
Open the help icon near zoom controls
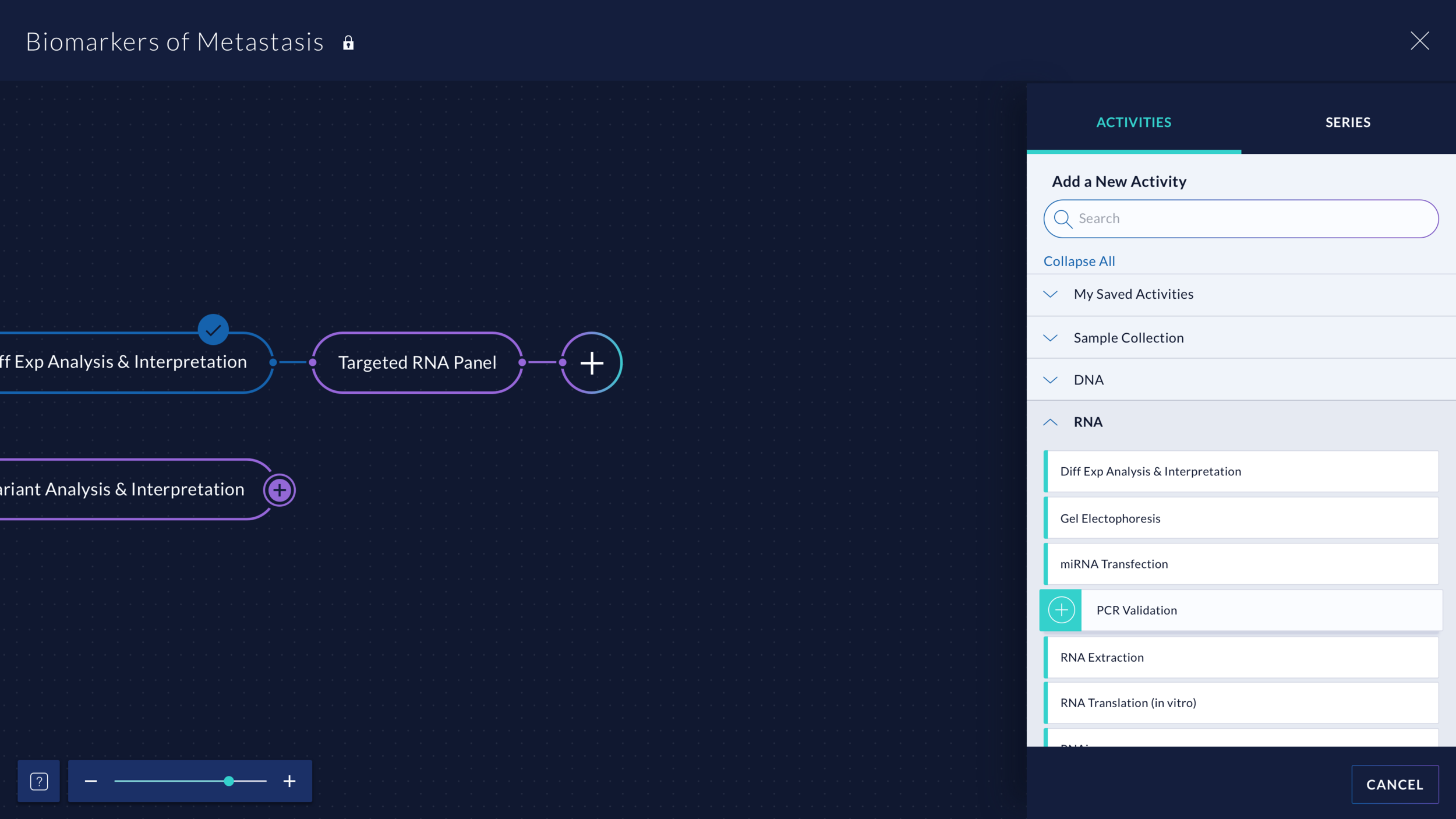[38, 781]
